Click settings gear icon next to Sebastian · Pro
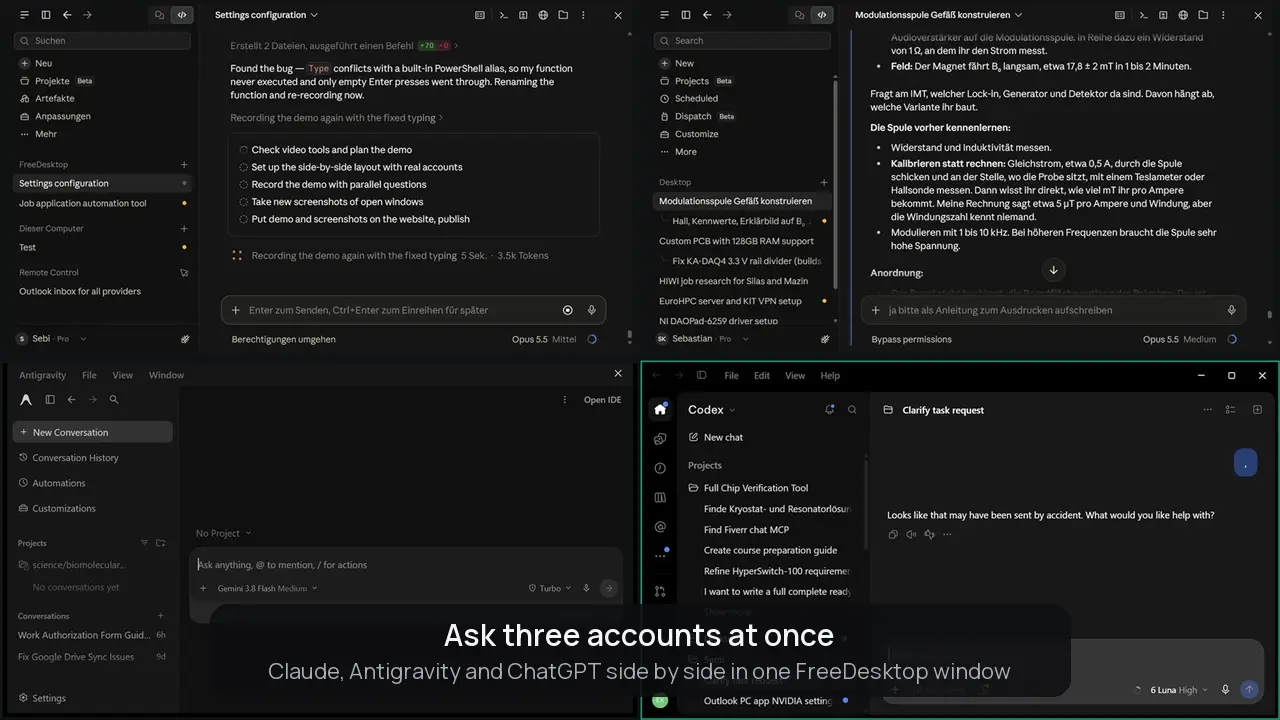This screenshot has width=1280, height=720. [825, 339]
